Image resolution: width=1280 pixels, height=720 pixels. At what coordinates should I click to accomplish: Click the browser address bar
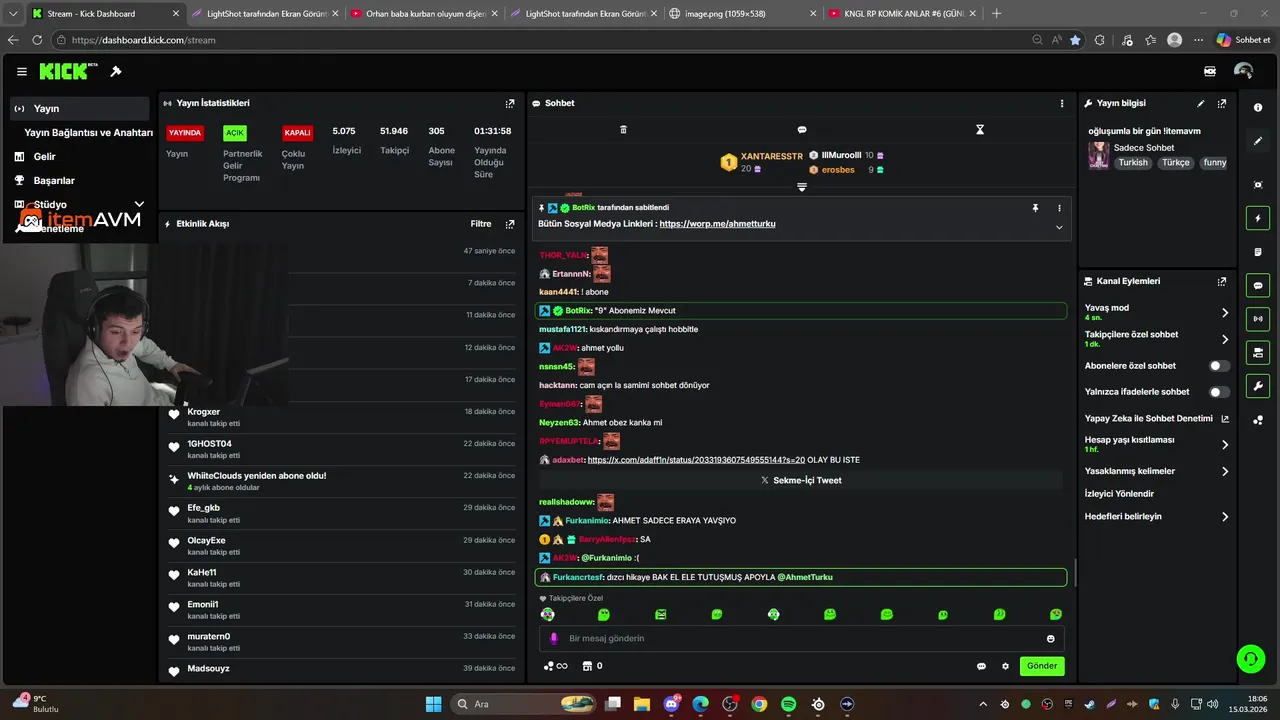pyautogui.click(x=540, y=40)
